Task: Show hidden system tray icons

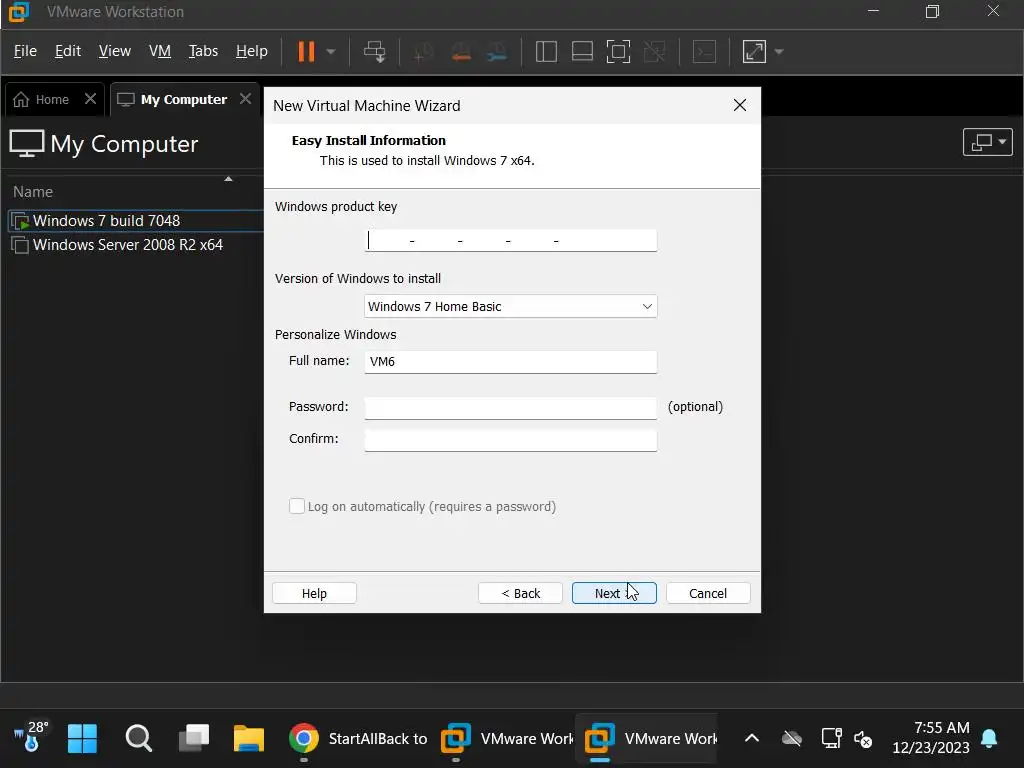Action: pos(752,739)
